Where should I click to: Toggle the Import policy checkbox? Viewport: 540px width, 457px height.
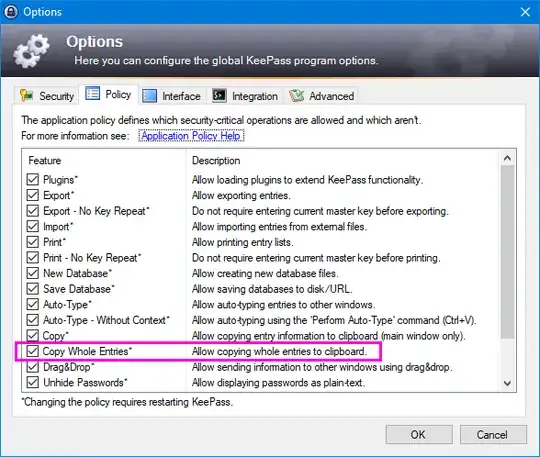coord(33,226)
